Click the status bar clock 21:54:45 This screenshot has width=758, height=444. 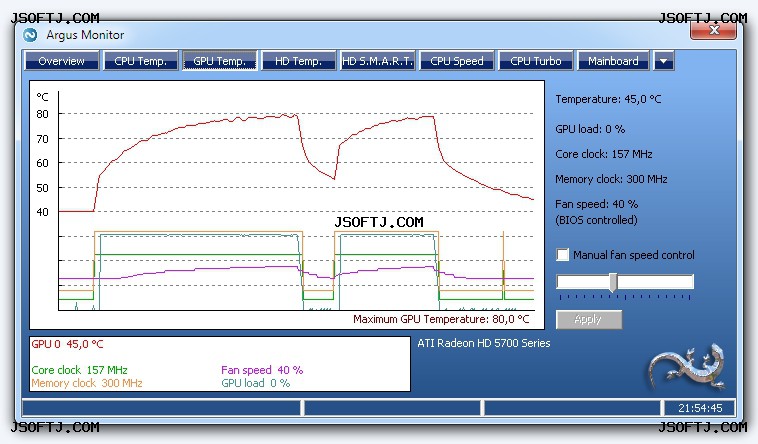click(700, 408)
